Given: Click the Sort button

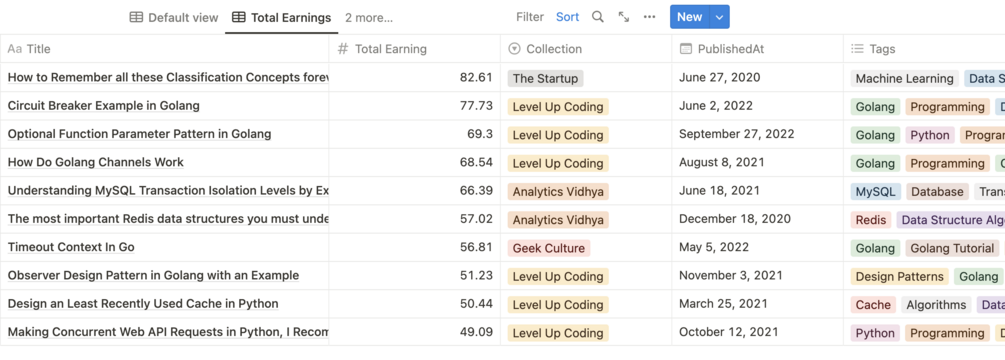Looking at the screenshot, I should click(567, 17).
